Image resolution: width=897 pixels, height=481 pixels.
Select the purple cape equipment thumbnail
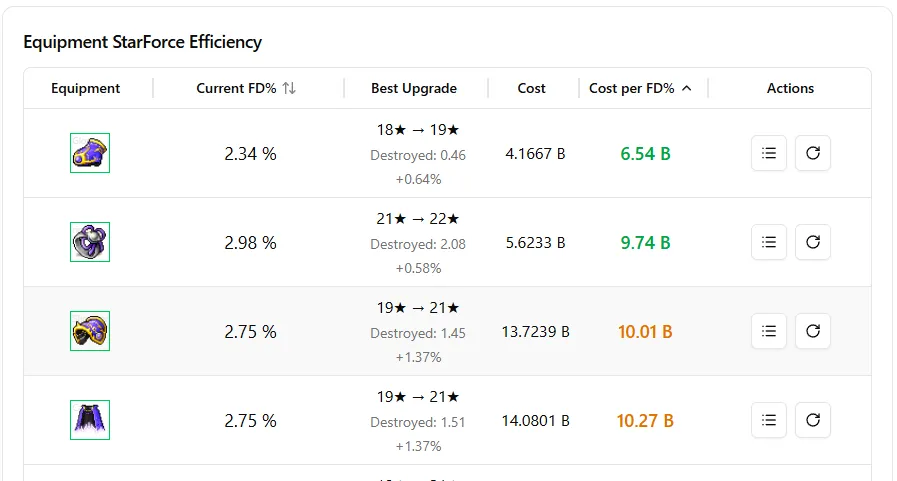(x=90, y=420)
